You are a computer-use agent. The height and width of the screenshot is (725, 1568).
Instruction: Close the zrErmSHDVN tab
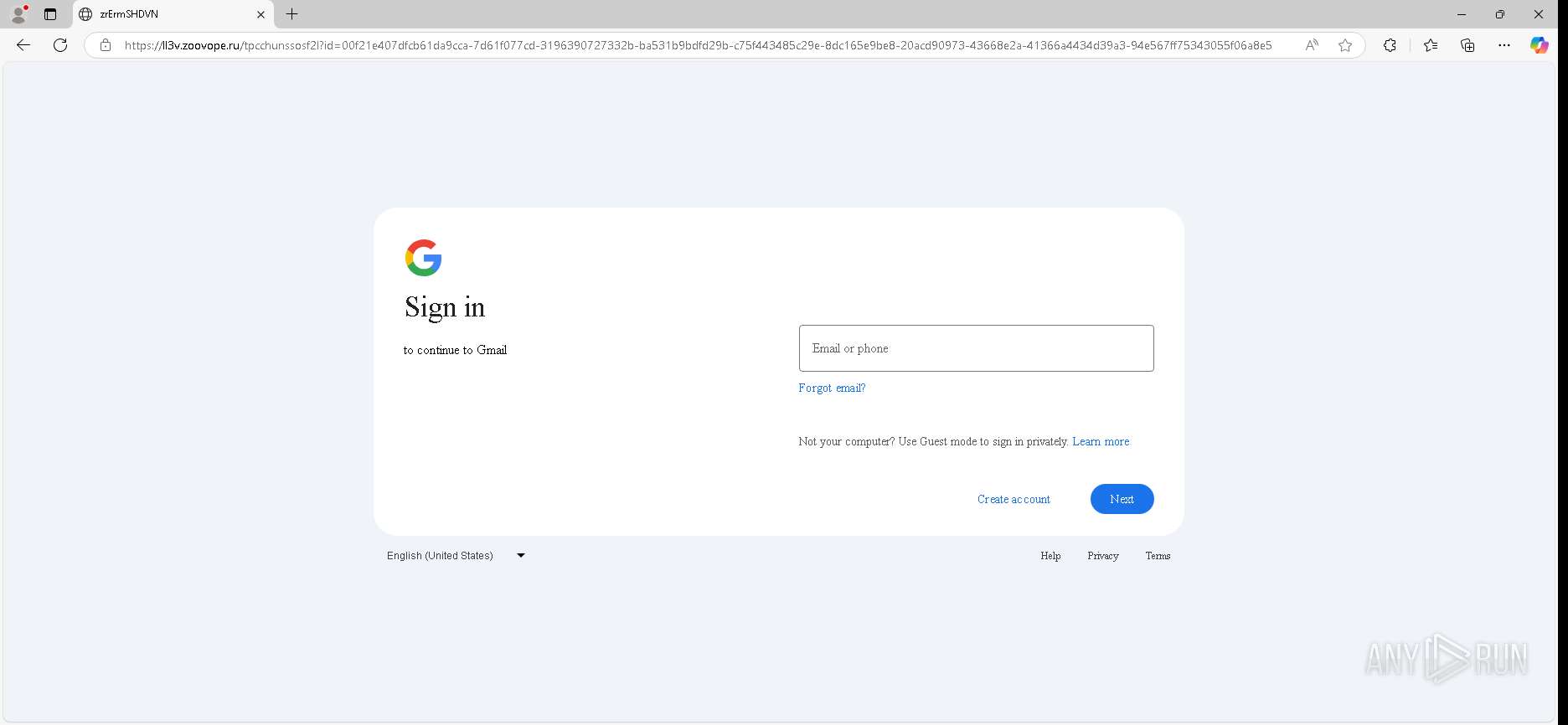pos(260,14)
